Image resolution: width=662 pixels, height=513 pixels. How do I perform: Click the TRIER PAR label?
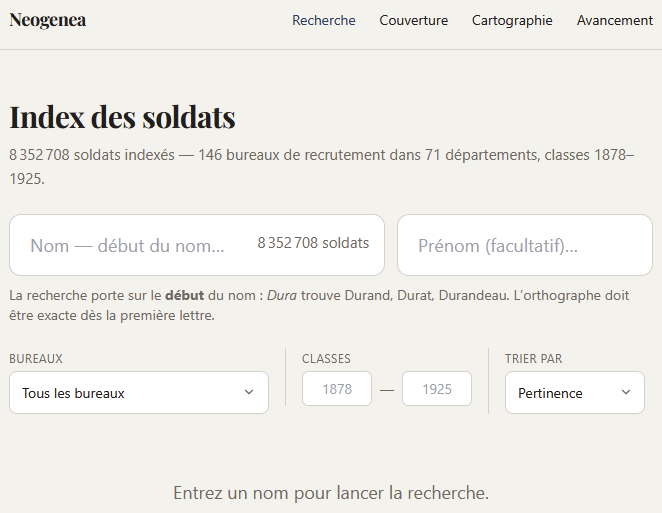point(533,358)
